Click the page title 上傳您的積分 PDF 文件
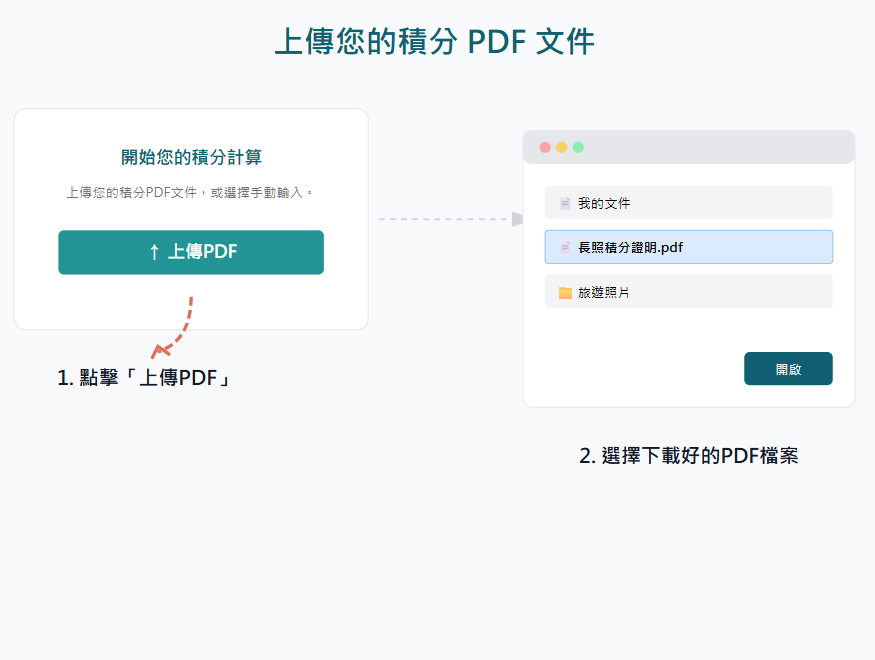875x660 pixels. point(435,42)
